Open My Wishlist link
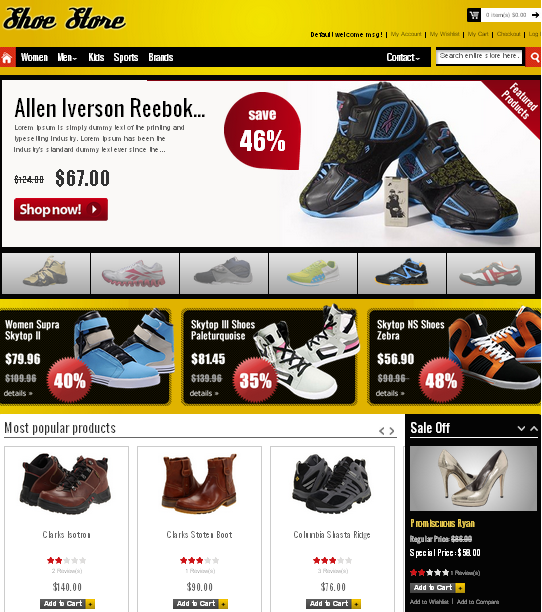The height and width of the screenshot is (612, 542). point(444,34)
